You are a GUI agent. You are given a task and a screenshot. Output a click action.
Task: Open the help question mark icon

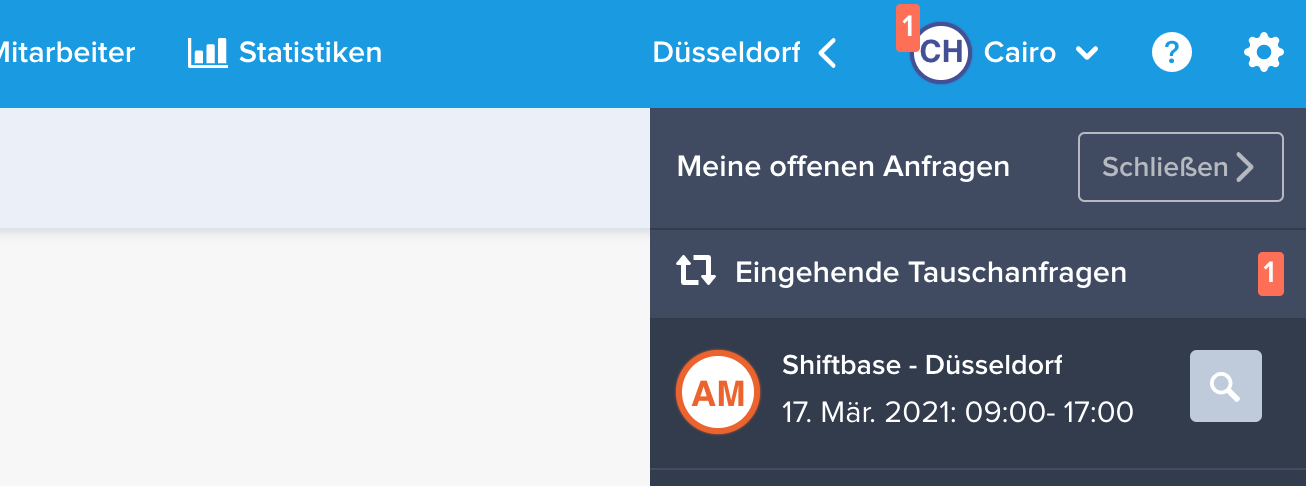pyautogui.click(x=1172, y=52)
